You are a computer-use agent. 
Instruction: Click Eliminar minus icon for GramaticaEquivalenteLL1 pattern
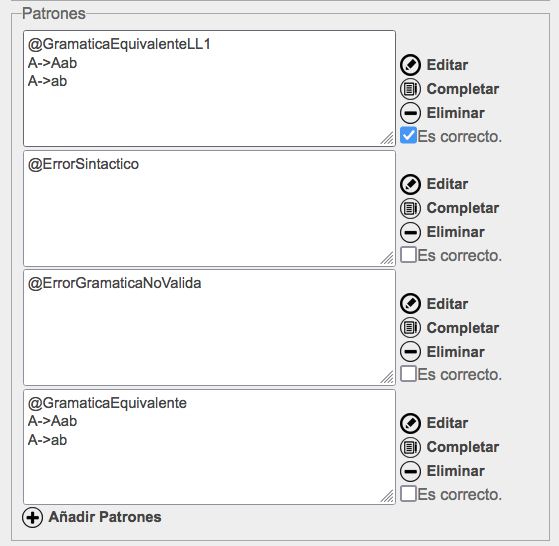coord(410,113)
